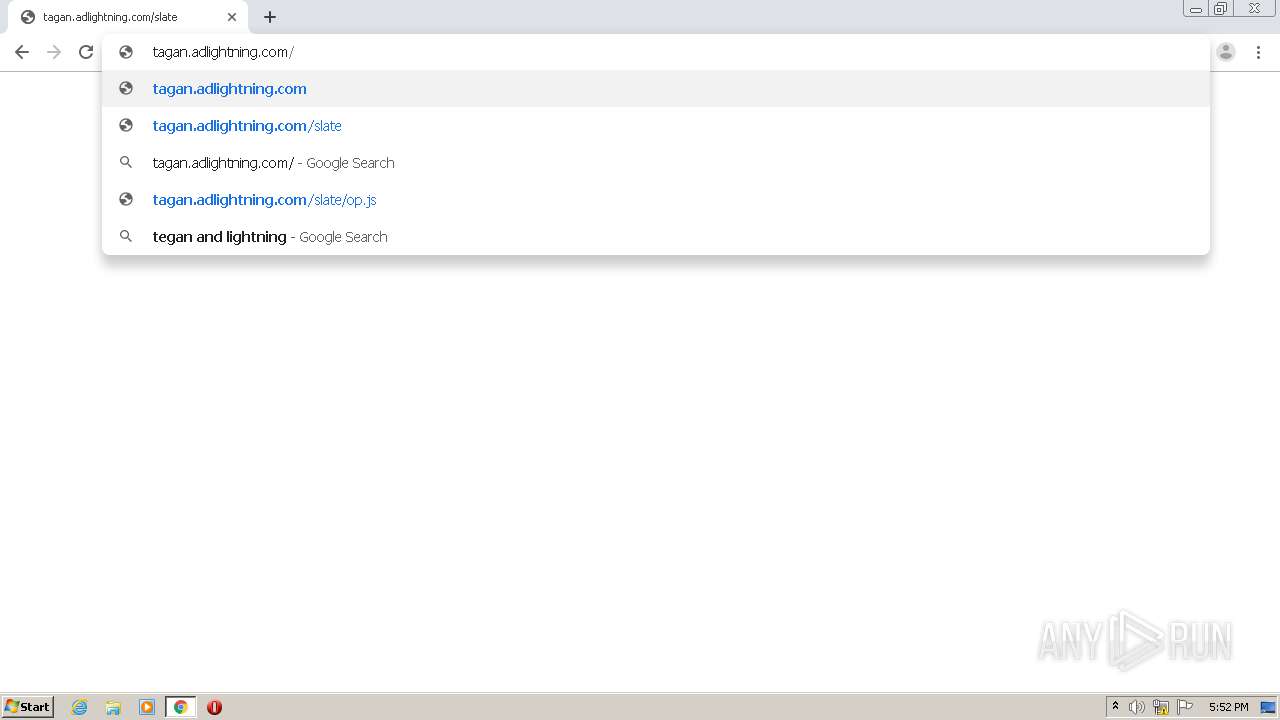This screenshot has height=720, width=1280.
Task: Open the media player from the taskbar
Action: tap(147, 707)
